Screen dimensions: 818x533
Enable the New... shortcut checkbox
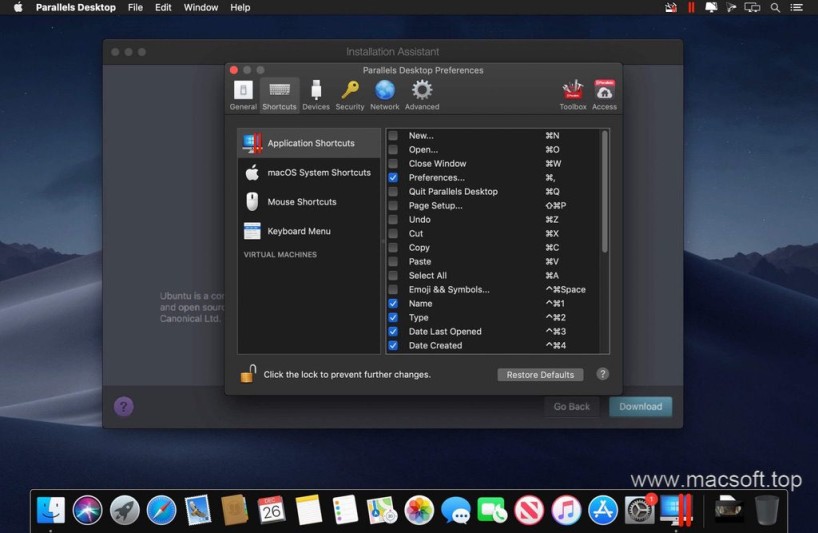(x=393, y=136)
